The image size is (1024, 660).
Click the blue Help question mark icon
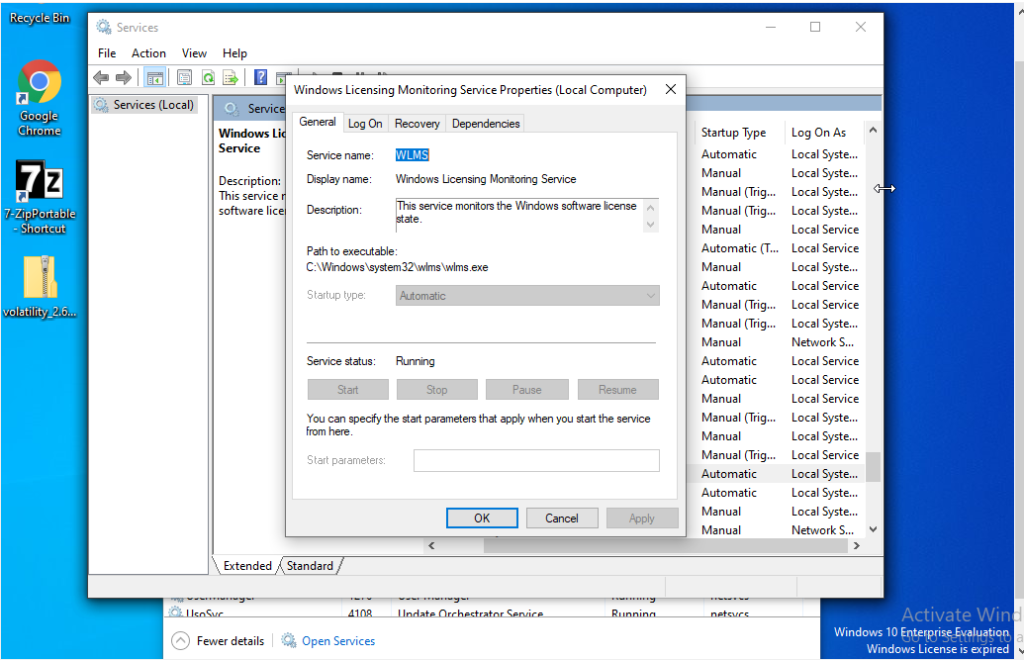pos(261,78)
